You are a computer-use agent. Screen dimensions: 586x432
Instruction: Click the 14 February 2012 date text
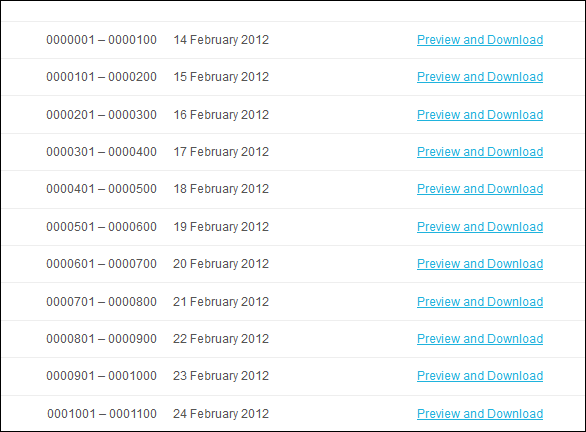click(x=221, y=40)
